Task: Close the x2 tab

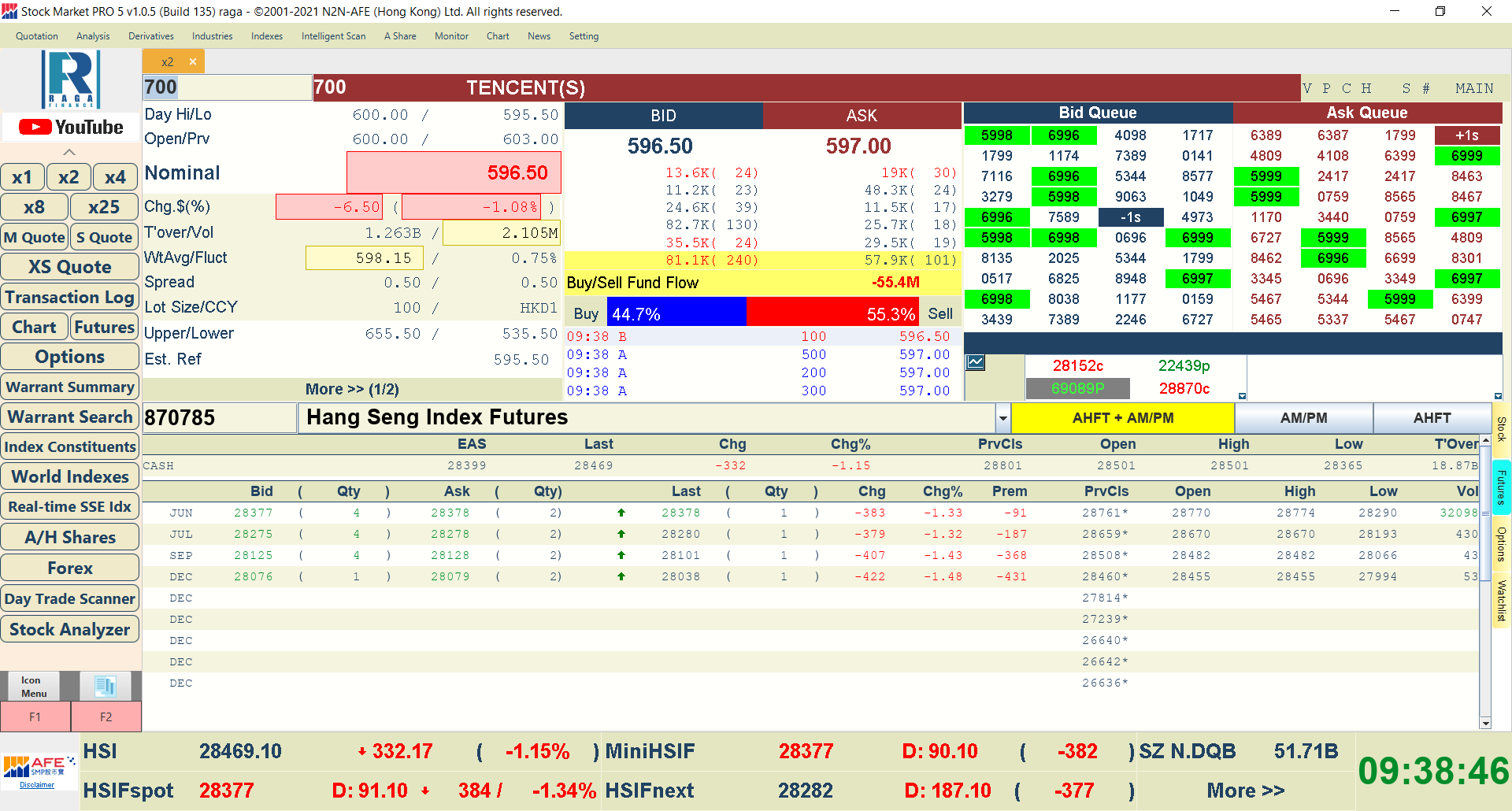Action: (x=193, y=61)
